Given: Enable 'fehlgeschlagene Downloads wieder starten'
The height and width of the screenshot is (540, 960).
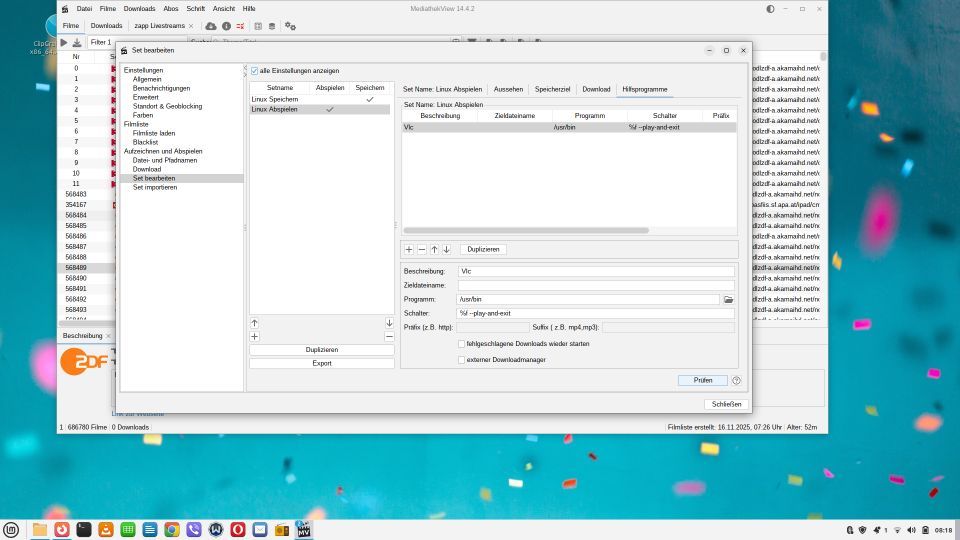Looking at the screenshot, I should coord(461,343).
